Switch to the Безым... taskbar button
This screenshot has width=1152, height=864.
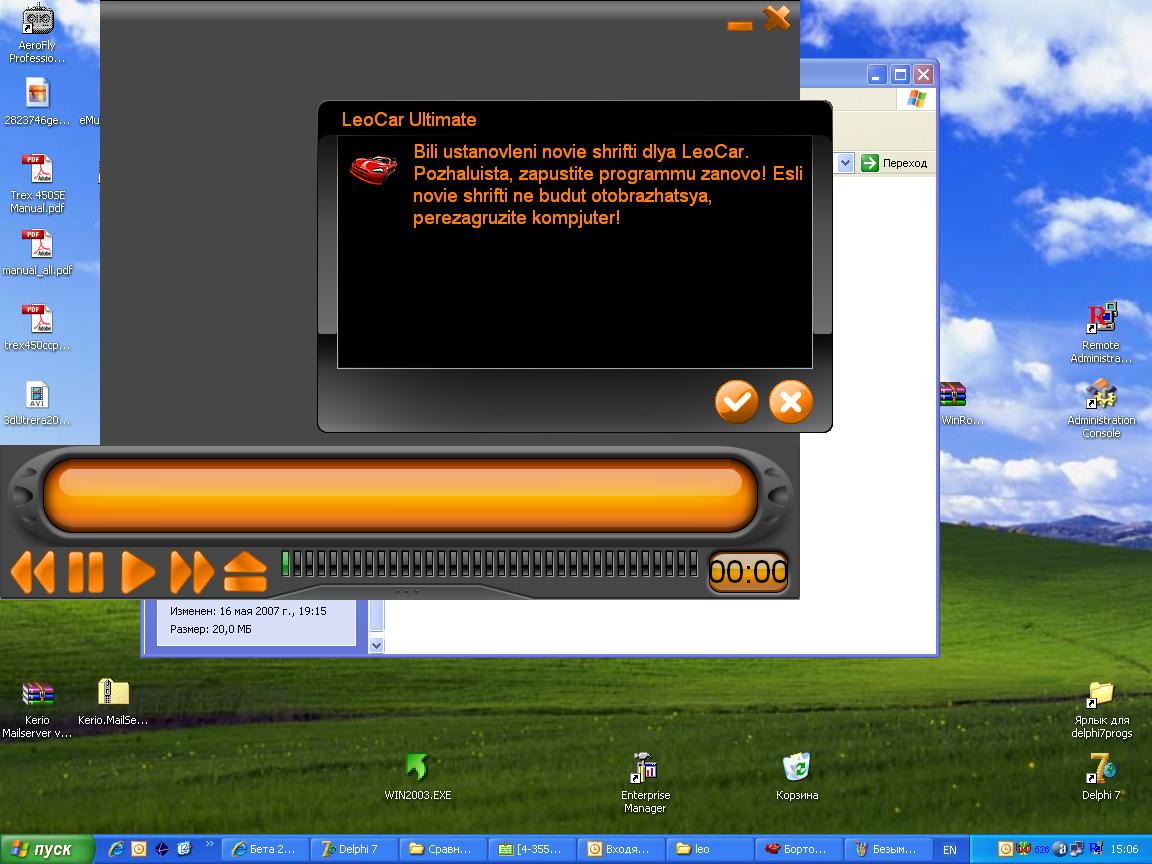(889, 849)
